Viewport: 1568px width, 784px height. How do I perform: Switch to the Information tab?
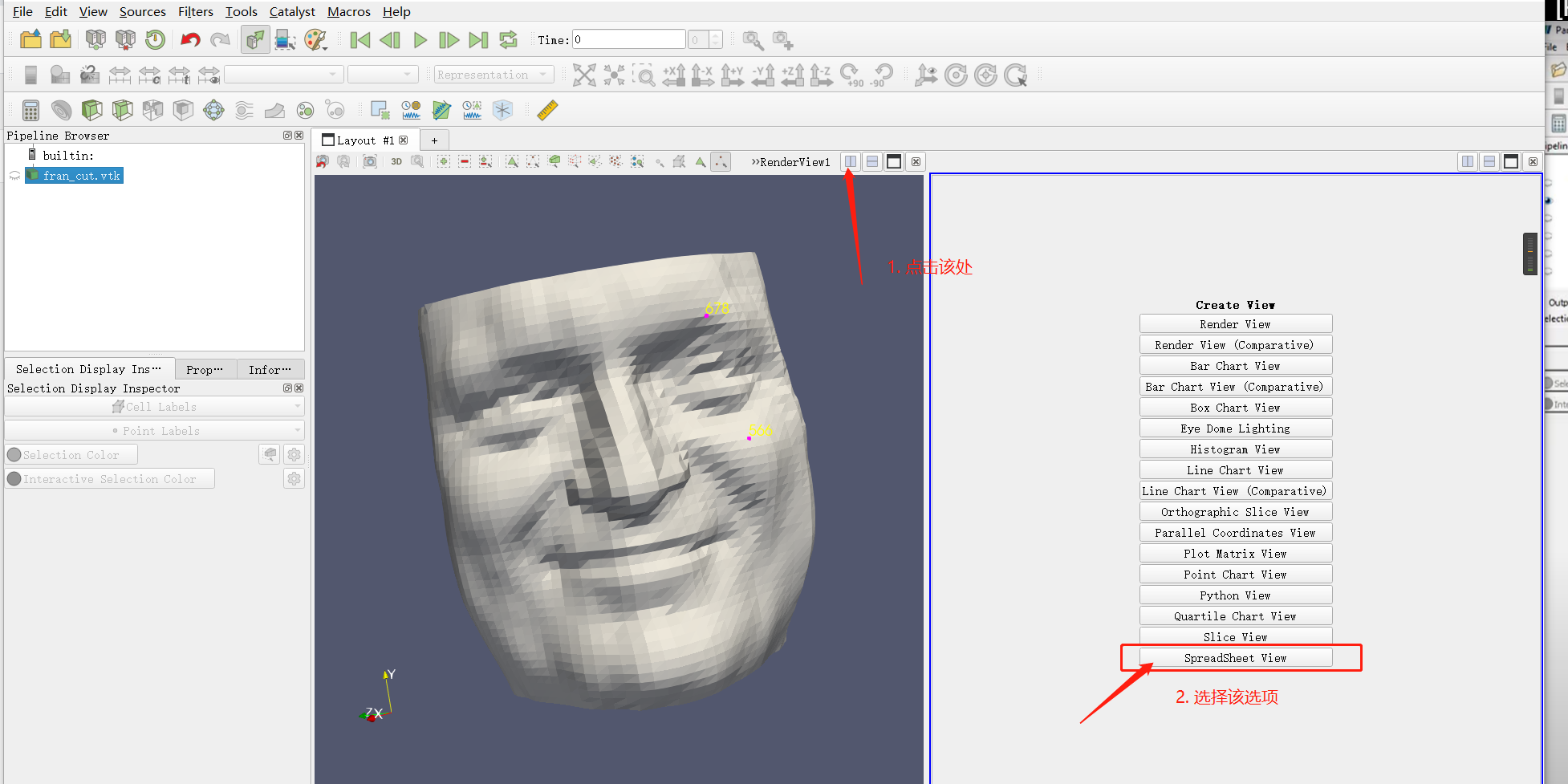(x=270, y=369)
